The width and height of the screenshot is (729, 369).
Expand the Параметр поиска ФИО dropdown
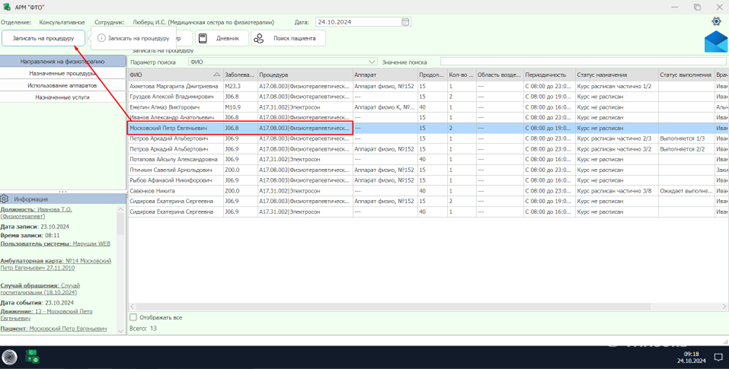click(371, 62)
